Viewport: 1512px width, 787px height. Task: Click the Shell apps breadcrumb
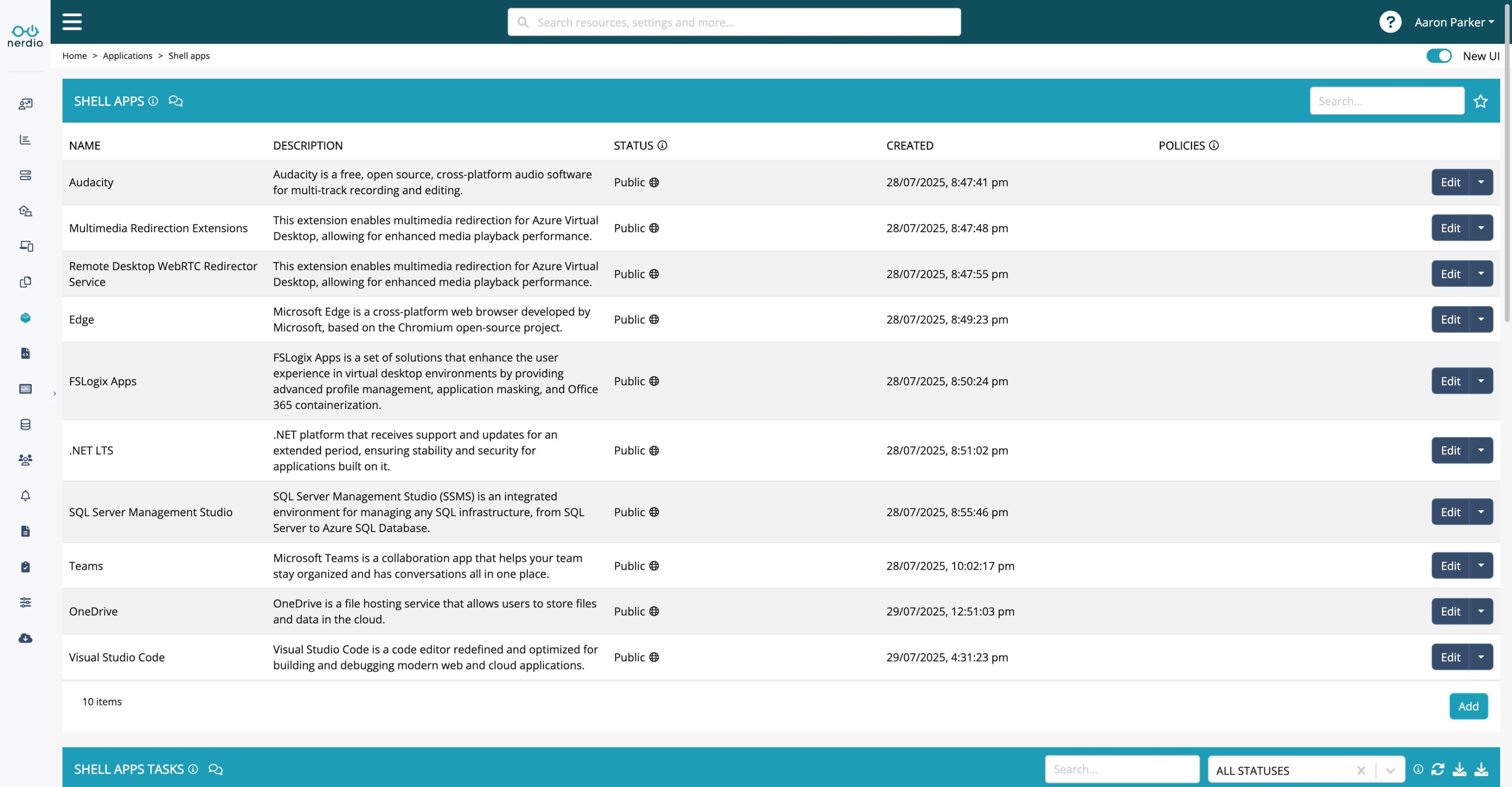tap(189, 56)
